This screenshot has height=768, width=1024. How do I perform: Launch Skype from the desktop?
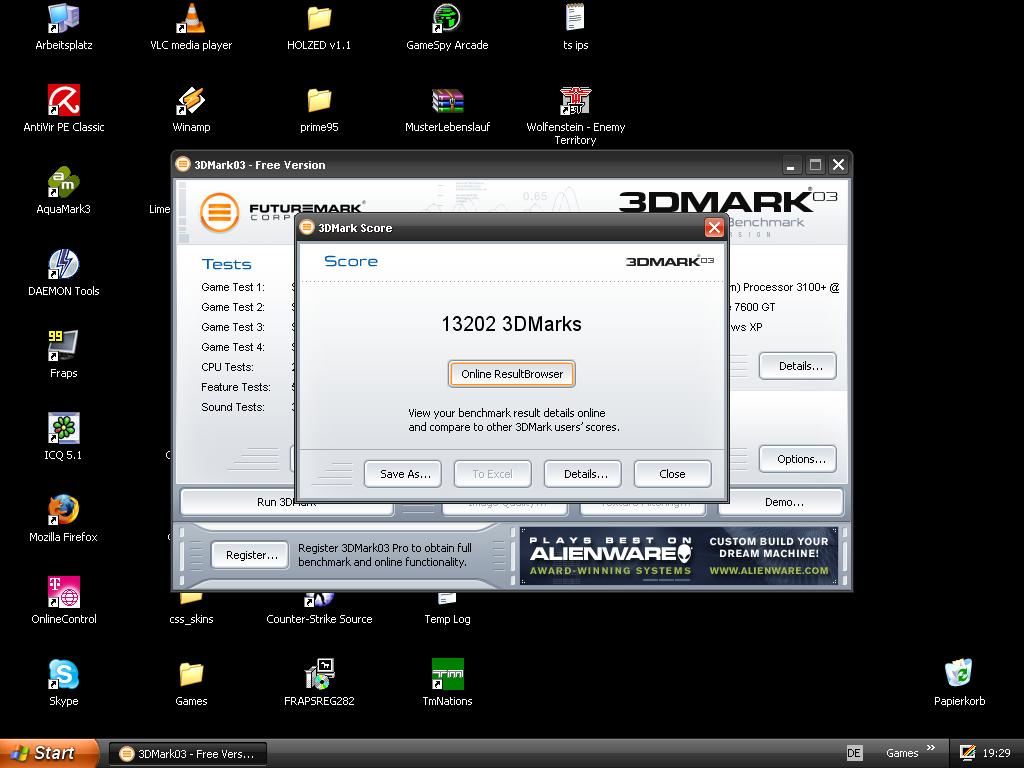point(63,683)
